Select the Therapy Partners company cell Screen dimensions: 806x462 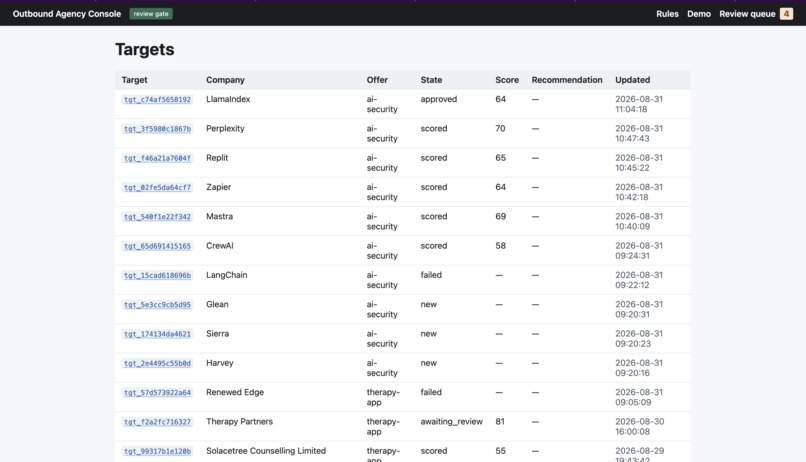[x=240, y=421]
